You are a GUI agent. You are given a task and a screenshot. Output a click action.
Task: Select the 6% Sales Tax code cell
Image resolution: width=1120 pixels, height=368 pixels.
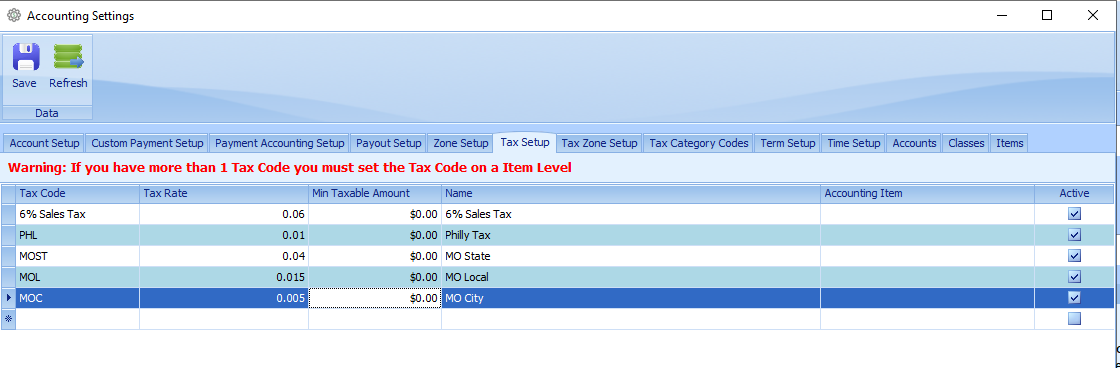tap(78, 214)
